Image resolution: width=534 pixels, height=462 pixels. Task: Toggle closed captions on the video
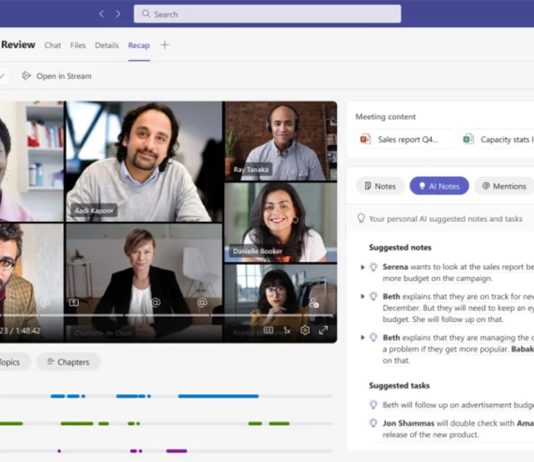(268, 330)
